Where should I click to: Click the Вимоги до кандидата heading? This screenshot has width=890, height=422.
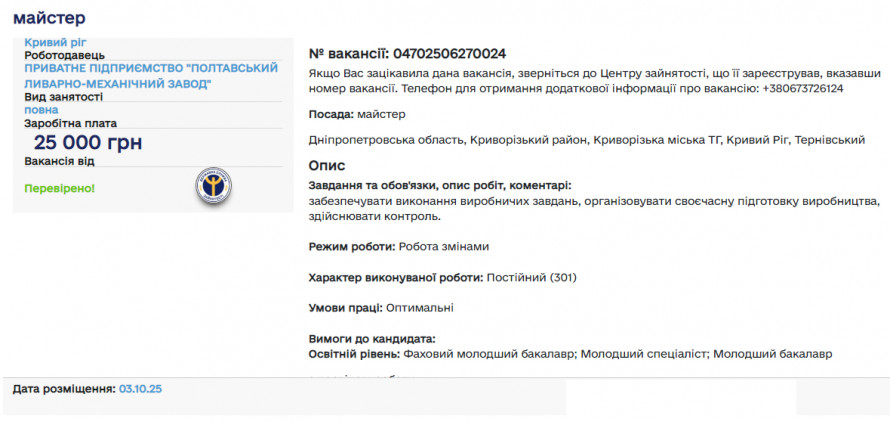coord(372,339)
